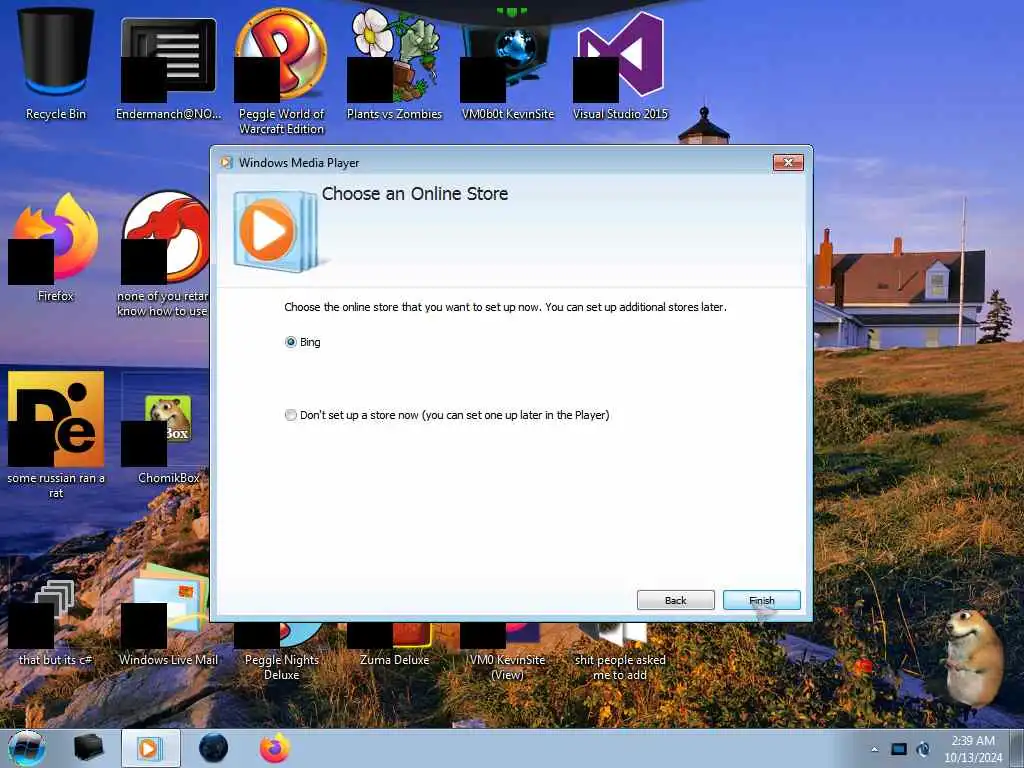The height and width of the screenshot is (768, 1024).
Task: Click the Windows Media Player logo in the dialog
Action: click(x=275, y=231)
